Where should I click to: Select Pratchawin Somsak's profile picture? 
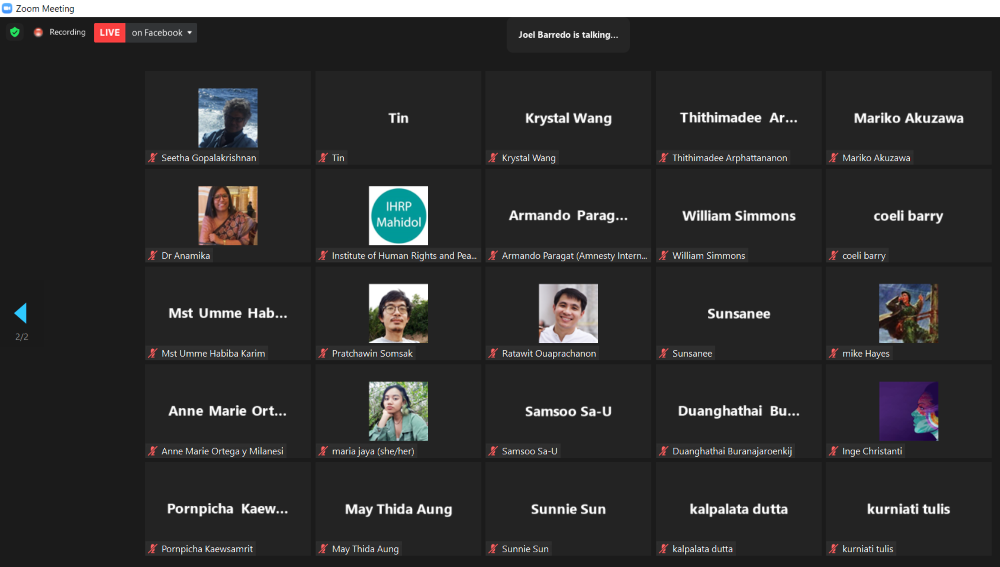(x=398, y=313)
